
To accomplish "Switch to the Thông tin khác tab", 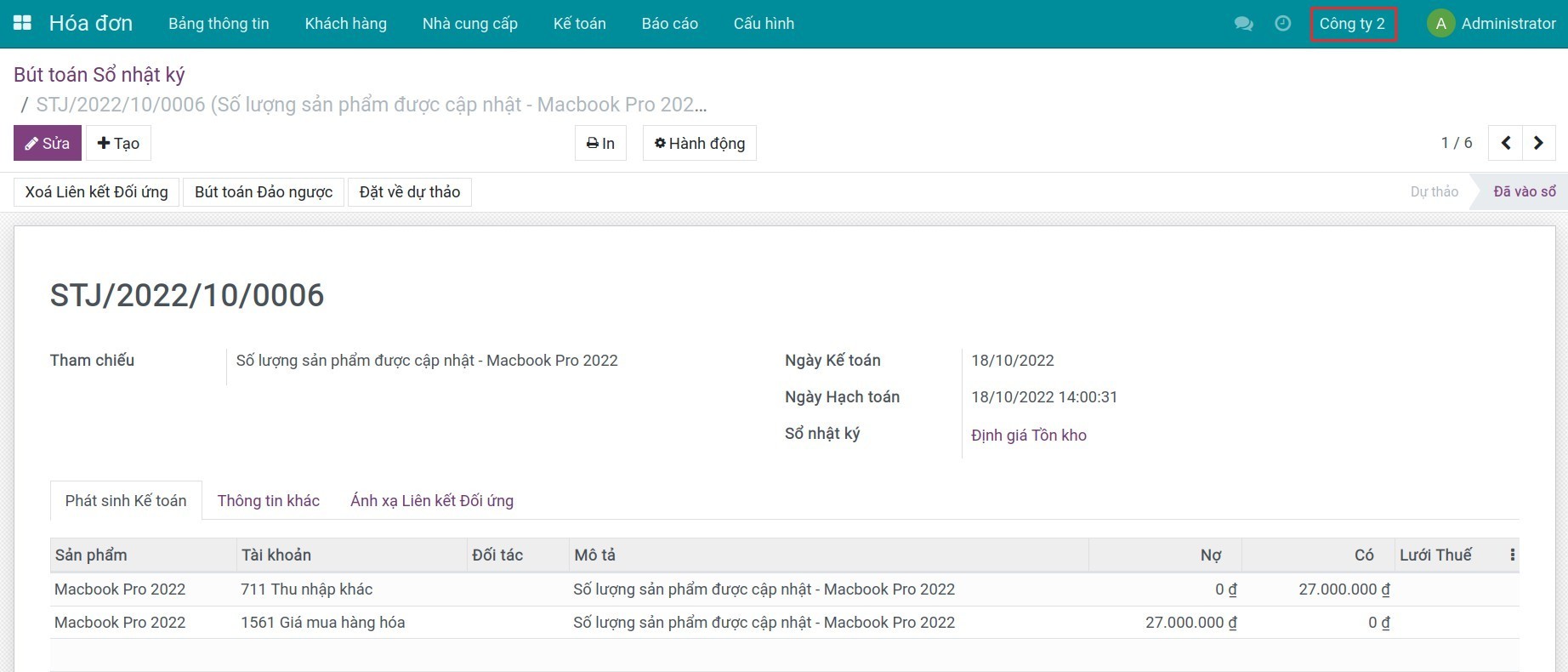I will tap(268, 500).
